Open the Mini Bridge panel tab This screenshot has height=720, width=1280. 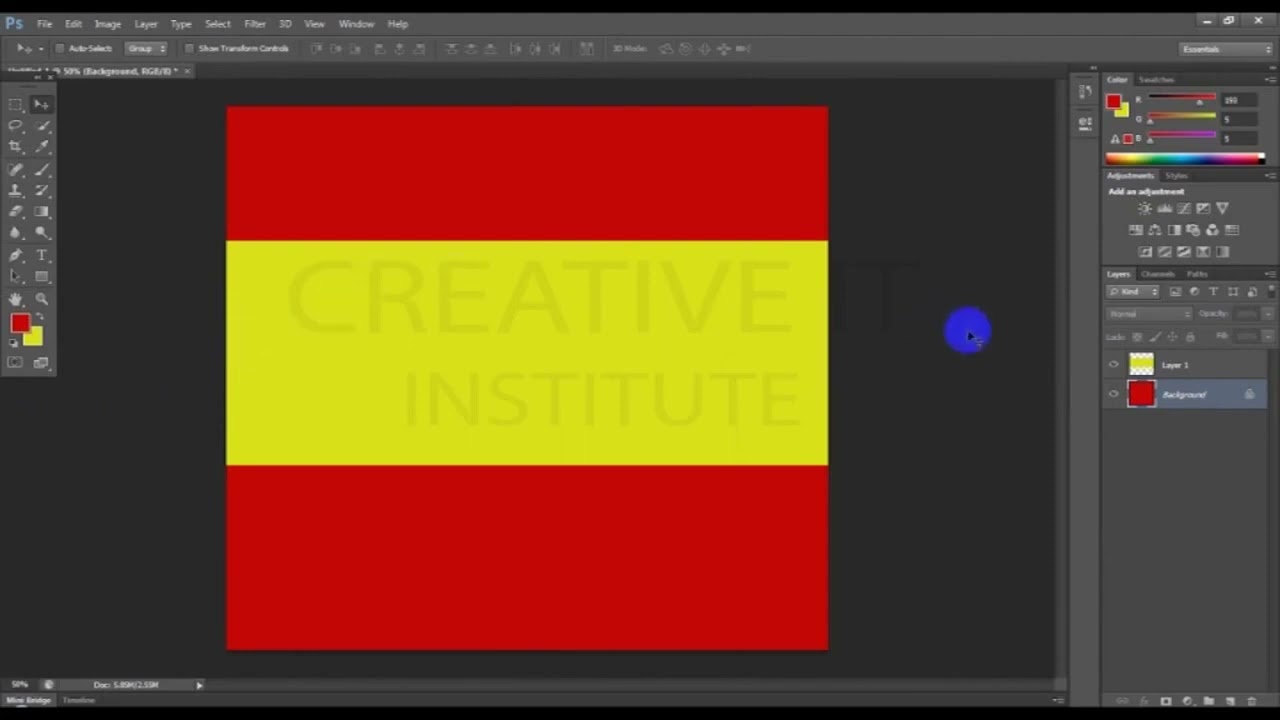30,700
